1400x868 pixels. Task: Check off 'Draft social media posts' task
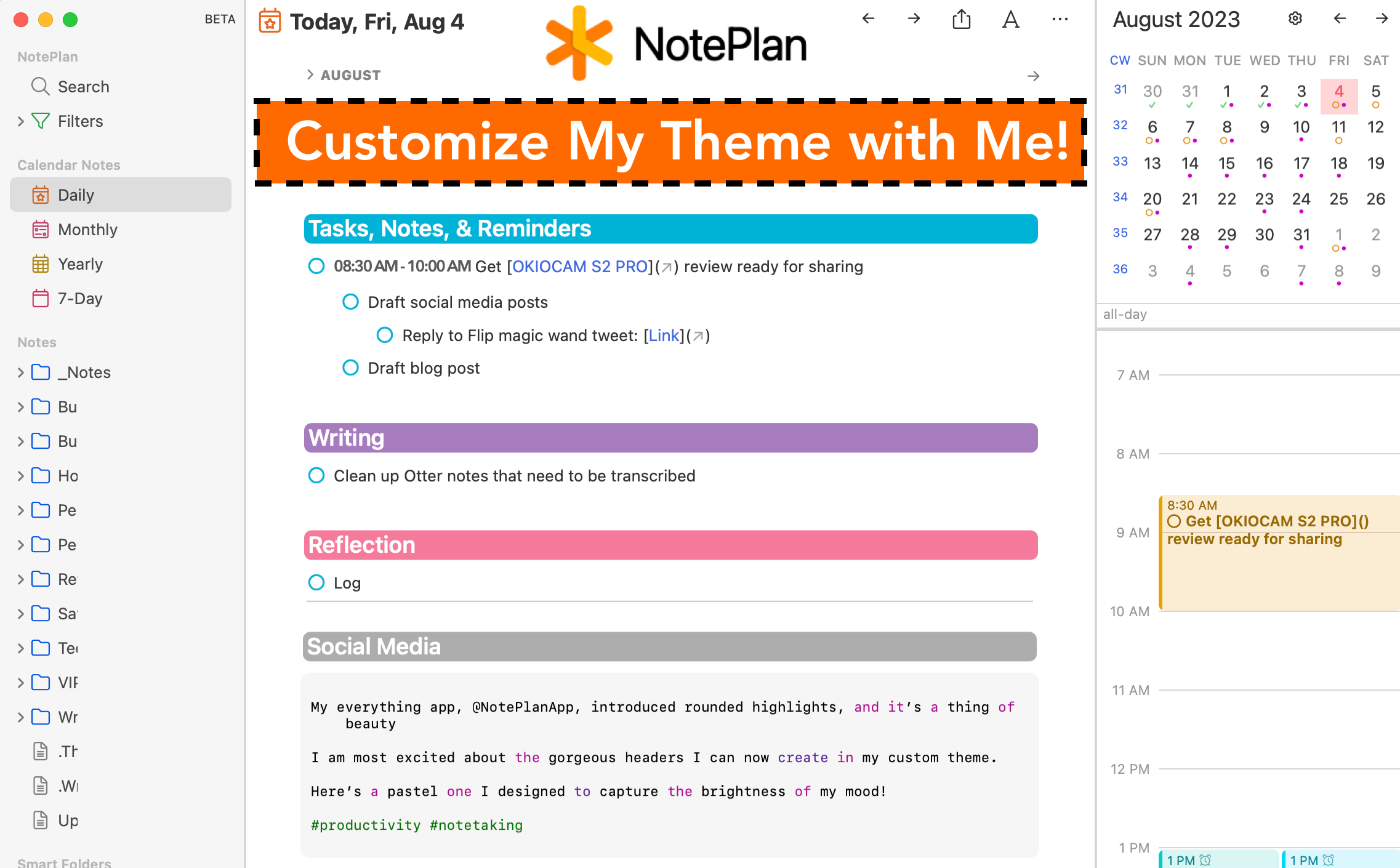coord(350,302)
